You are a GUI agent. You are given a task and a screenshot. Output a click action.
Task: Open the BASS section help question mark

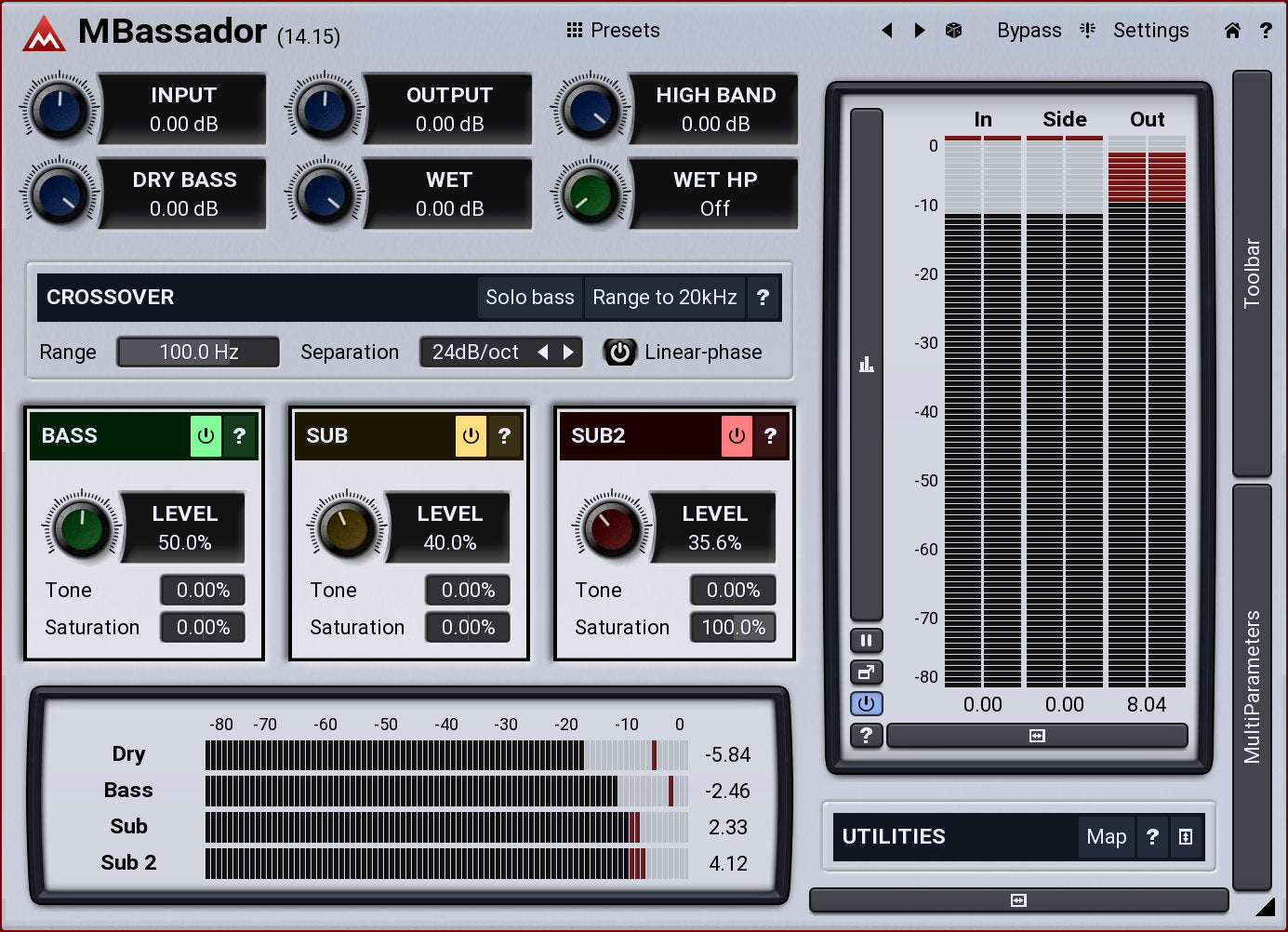point(239,435)
